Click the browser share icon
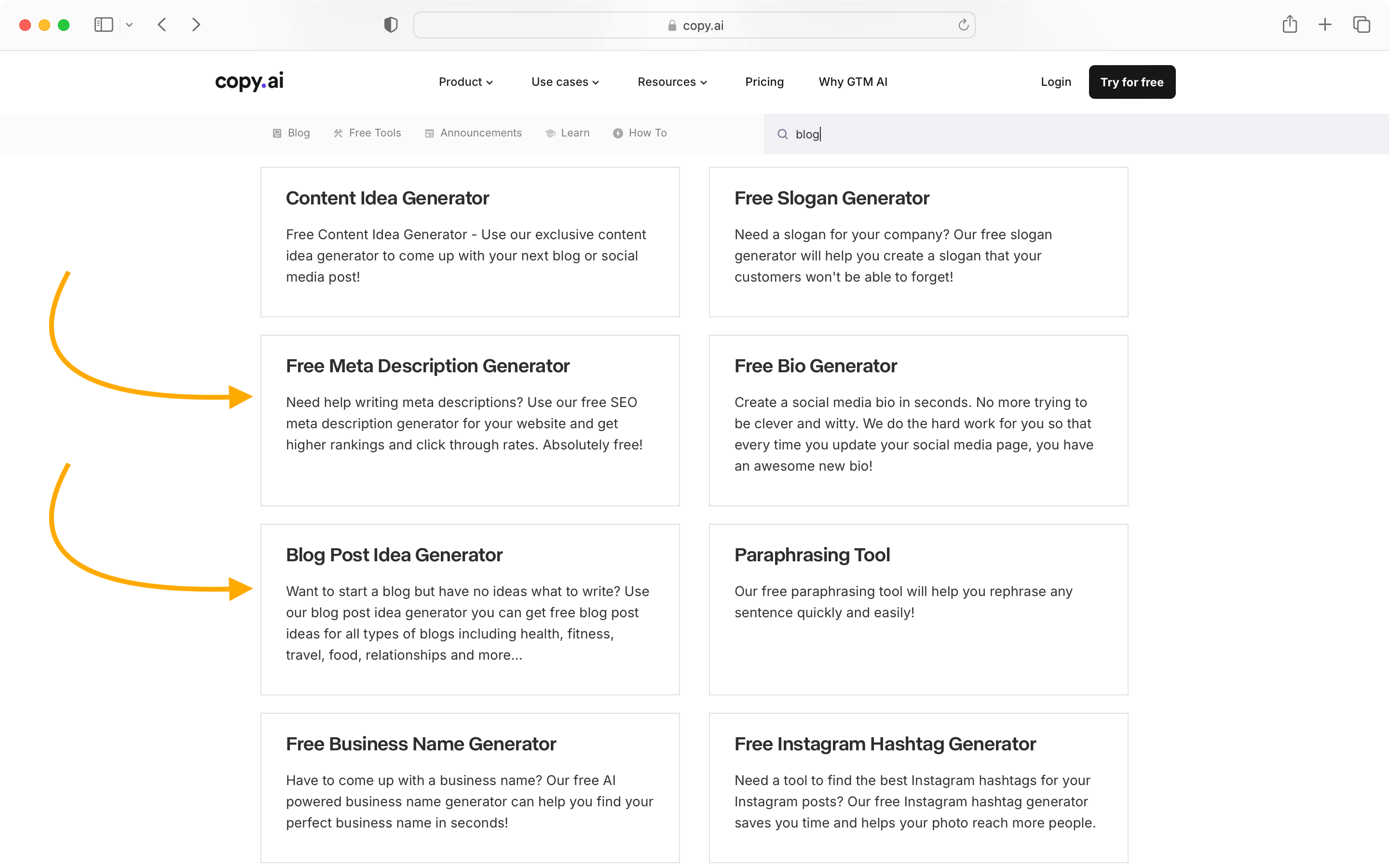The height and width of the screenshot is (868, 1389). (1290, 24)
